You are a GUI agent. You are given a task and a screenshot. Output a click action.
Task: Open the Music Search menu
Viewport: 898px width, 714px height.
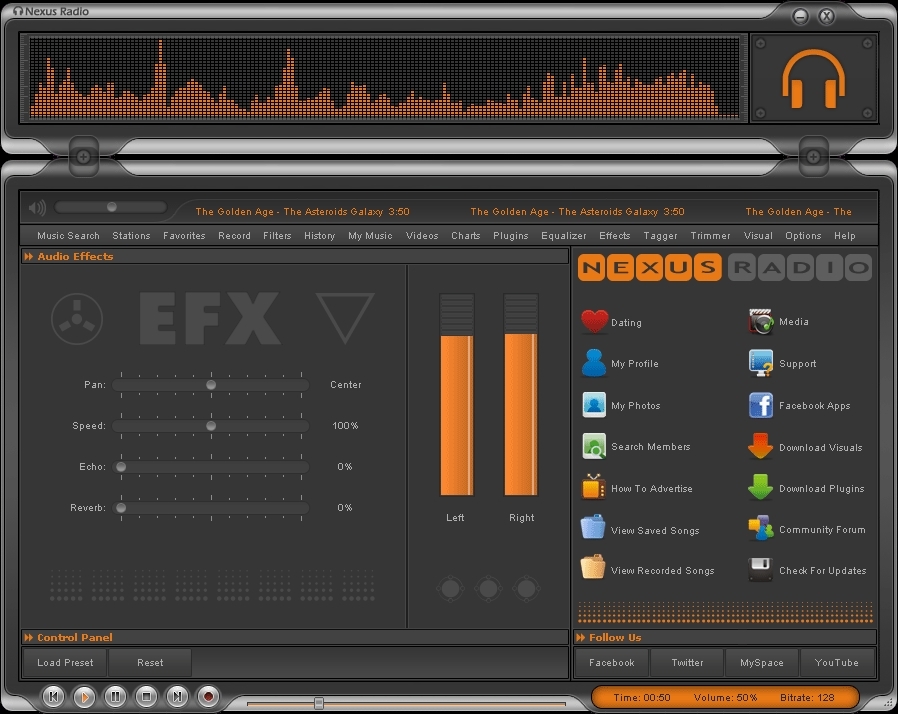(68, 235)
